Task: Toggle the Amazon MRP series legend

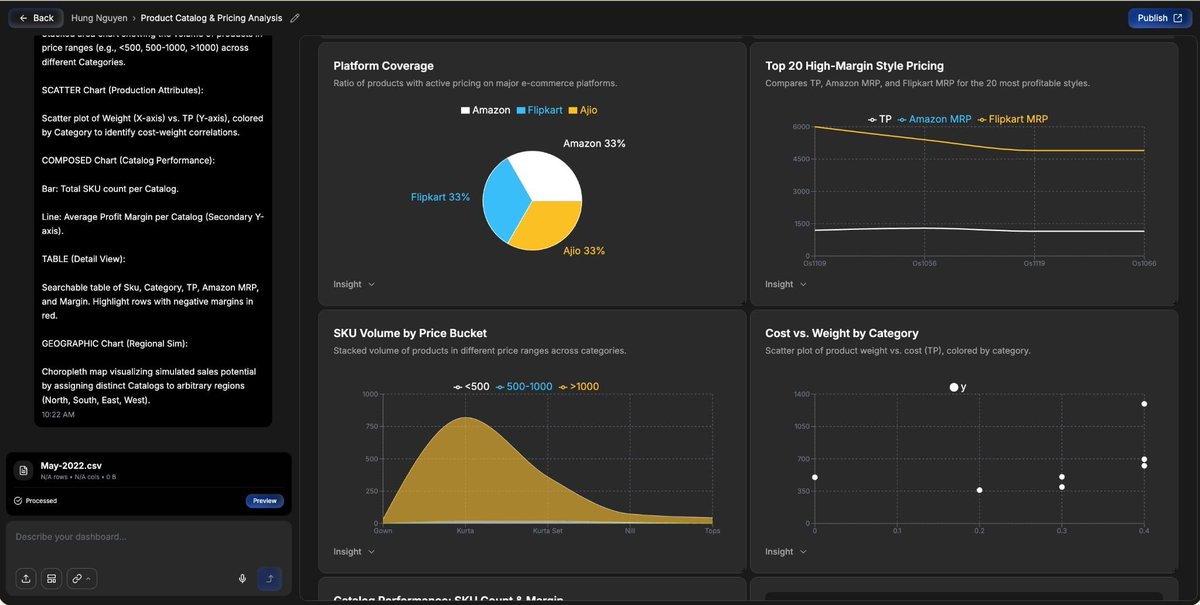Action: pos(934,119)
